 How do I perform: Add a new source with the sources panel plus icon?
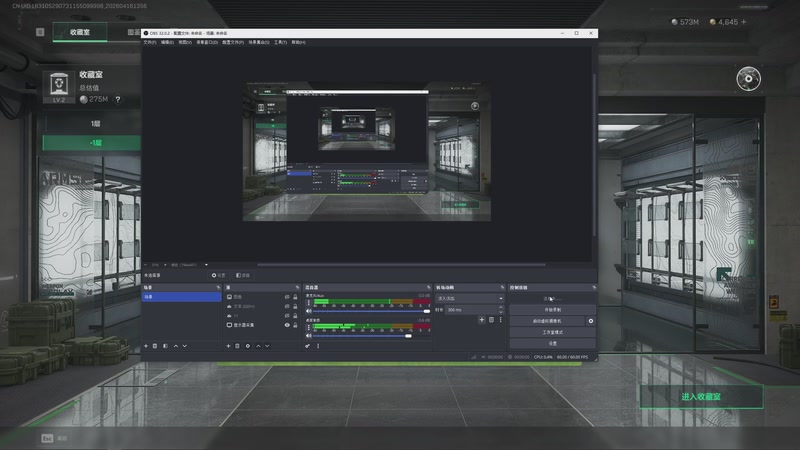(228, 346)
